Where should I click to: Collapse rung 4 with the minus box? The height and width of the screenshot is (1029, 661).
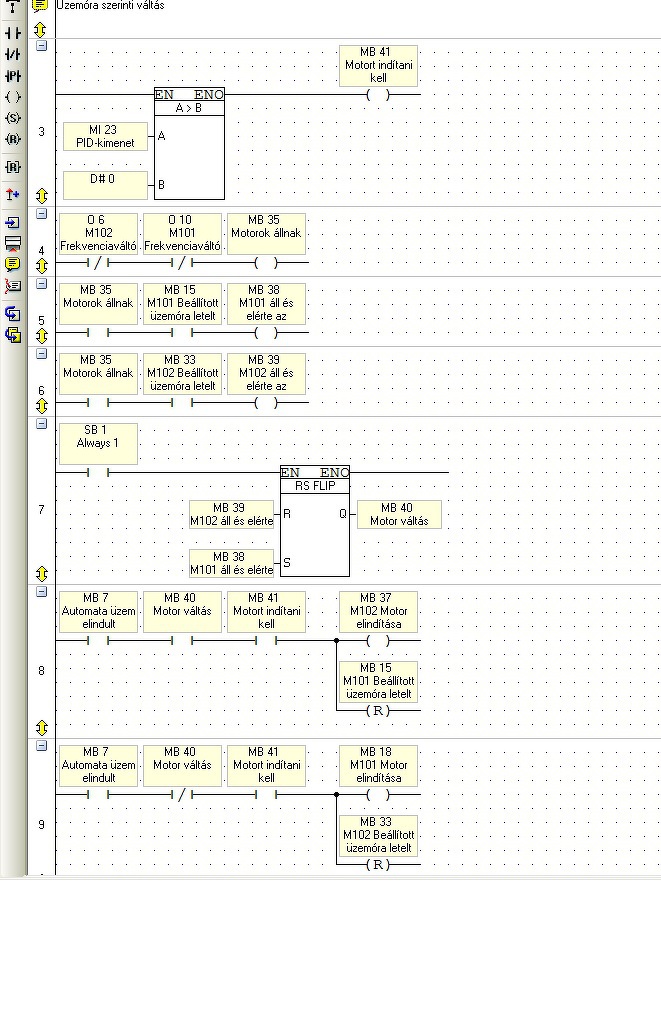pos(41,214)
